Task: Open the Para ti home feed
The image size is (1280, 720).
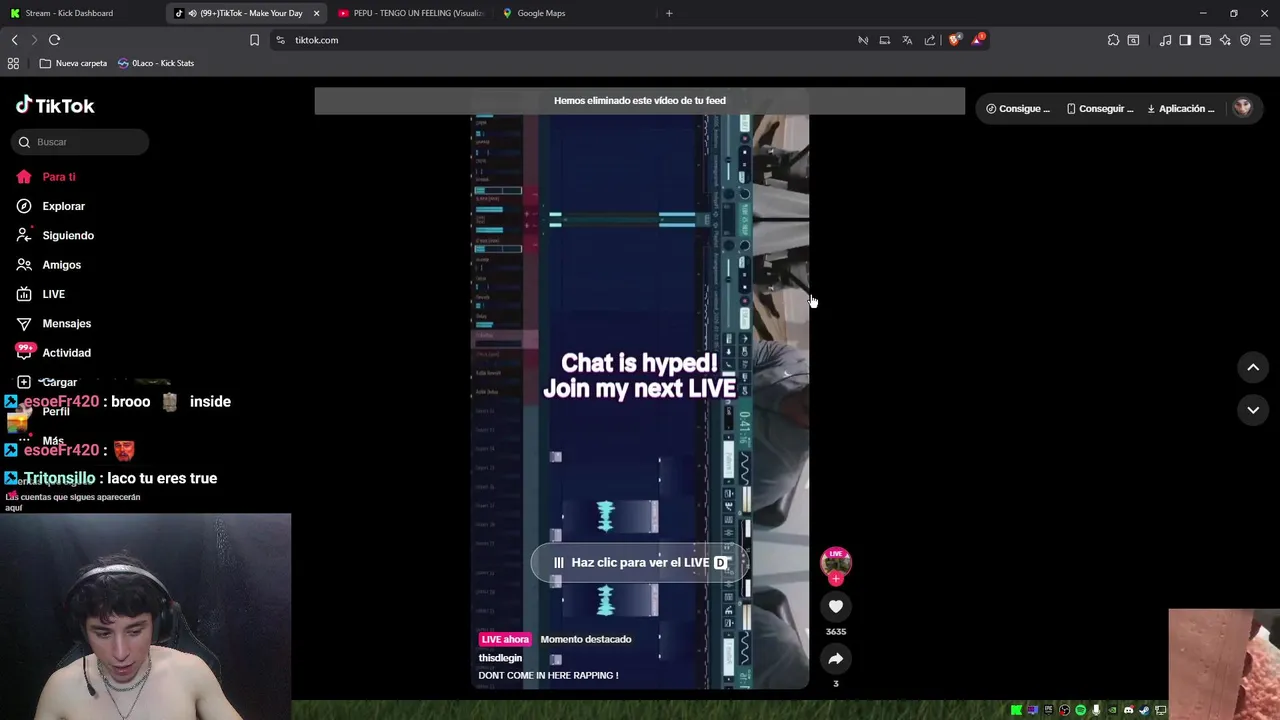Action: [x=46, y=177]
